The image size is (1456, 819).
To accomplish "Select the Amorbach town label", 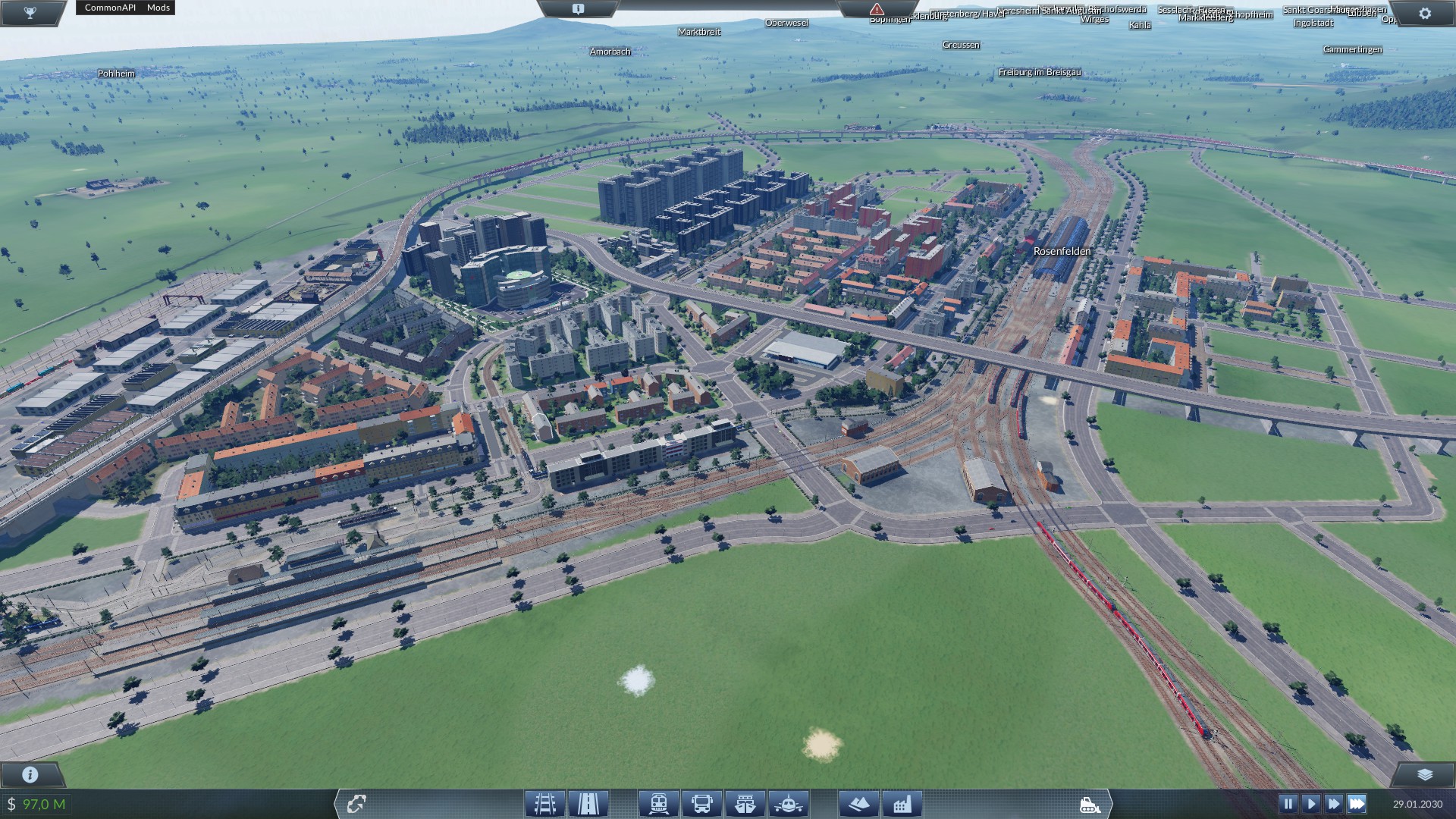I will point(610,52).
